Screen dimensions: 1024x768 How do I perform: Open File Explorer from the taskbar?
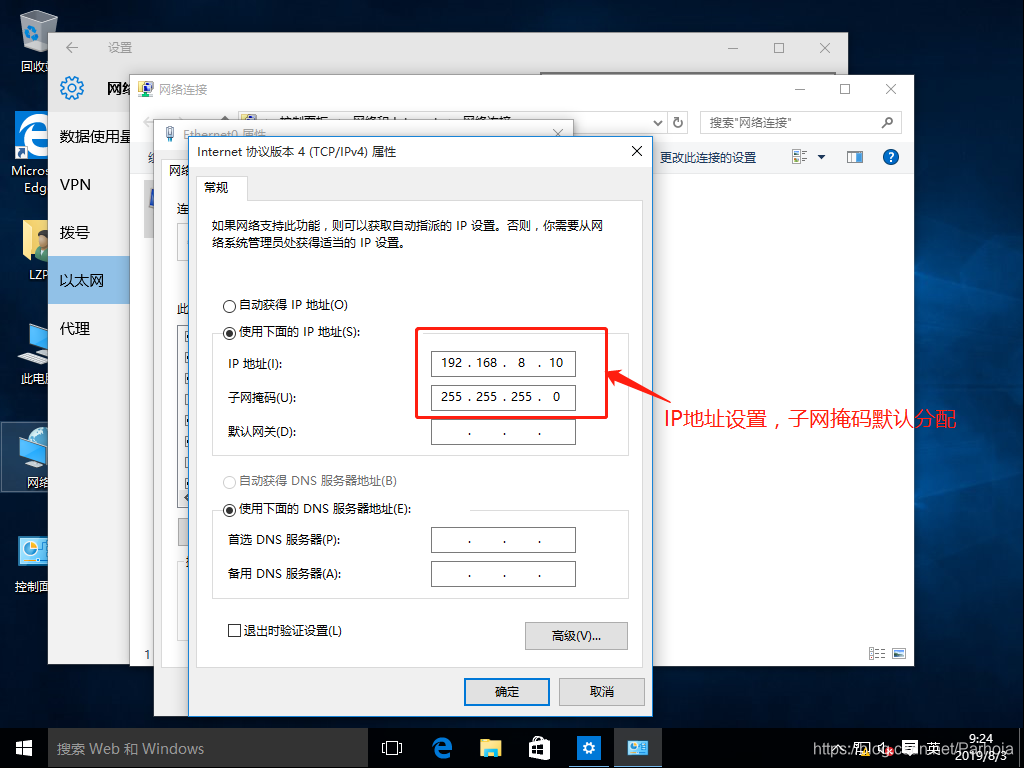[490, 748]
